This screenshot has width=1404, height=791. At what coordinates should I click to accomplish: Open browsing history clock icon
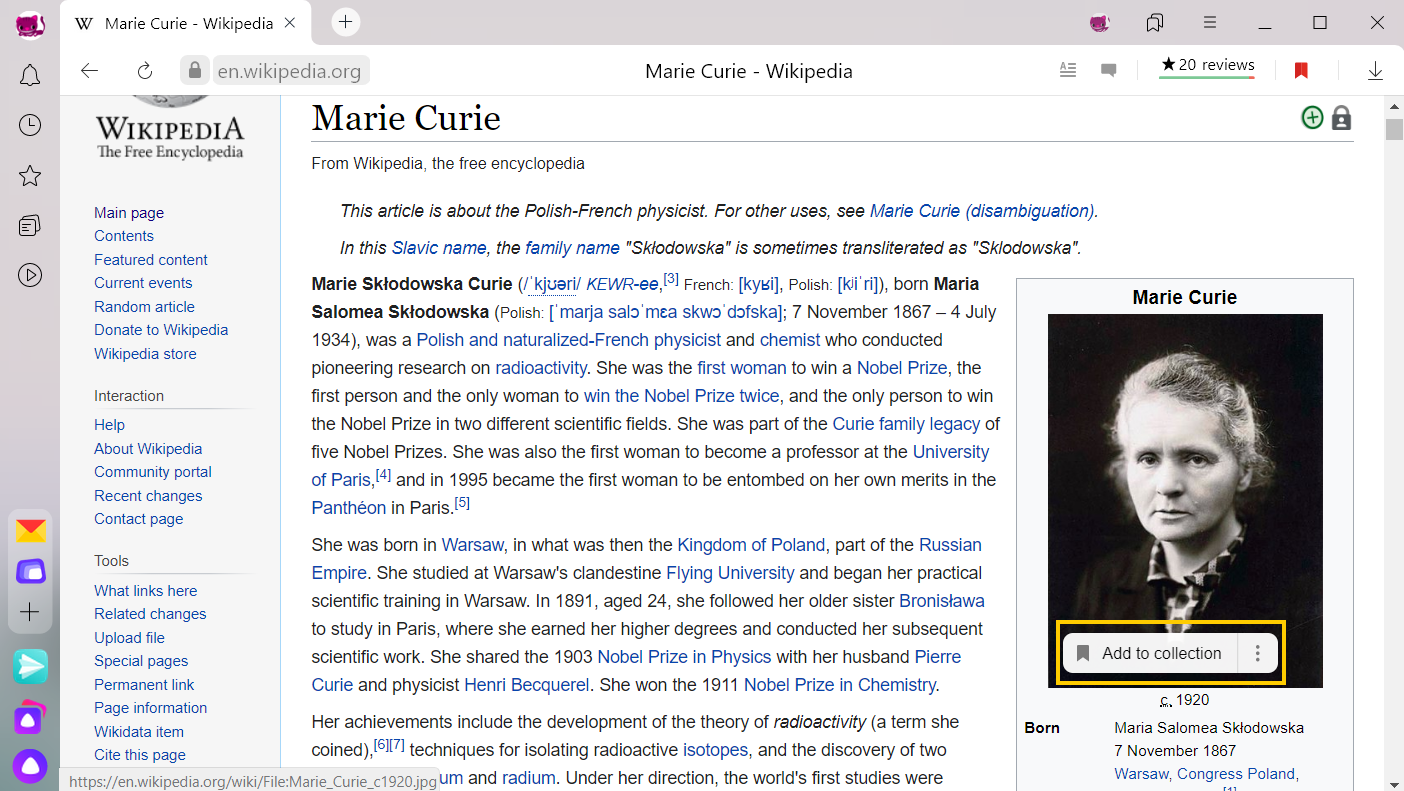coord(30,125)
